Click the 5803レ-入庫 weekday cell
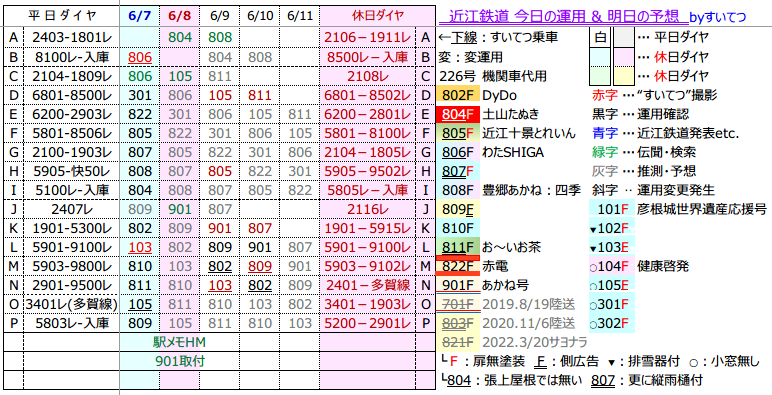Image resolution: width=772 pixels, height=395 pixels. 71,324
